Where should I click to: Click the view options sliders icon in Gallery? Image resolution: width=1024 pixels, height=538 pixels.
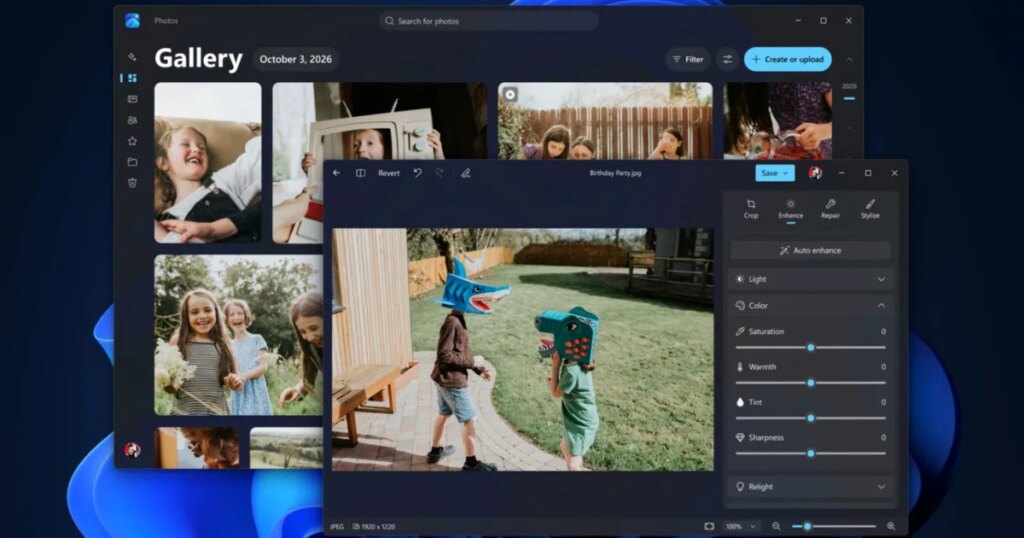click(x=727, y=59)
